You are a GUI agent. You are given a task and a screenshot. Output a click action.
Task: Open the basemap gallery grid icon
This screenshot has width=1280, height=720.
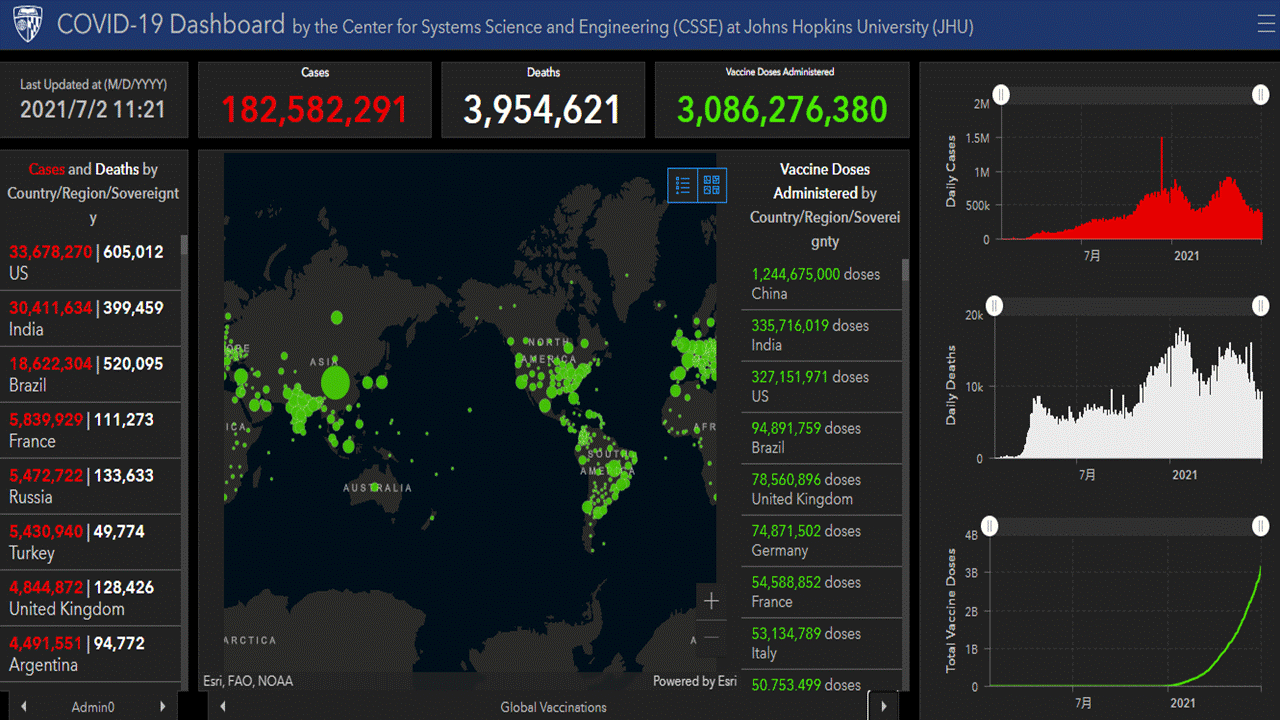pyautogui.click(x=712, y=185)
